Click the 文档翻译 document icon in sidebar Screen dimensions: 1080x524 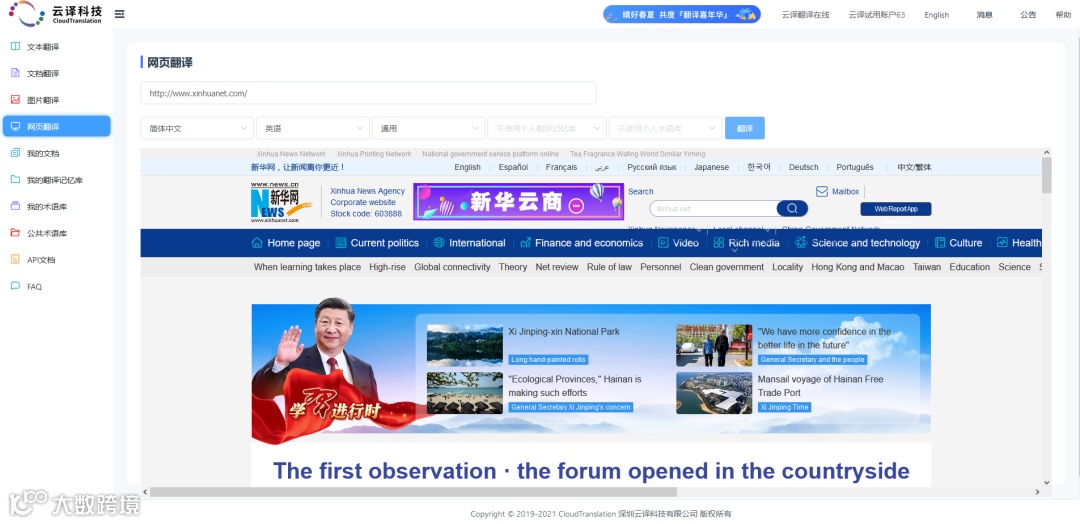15,73
